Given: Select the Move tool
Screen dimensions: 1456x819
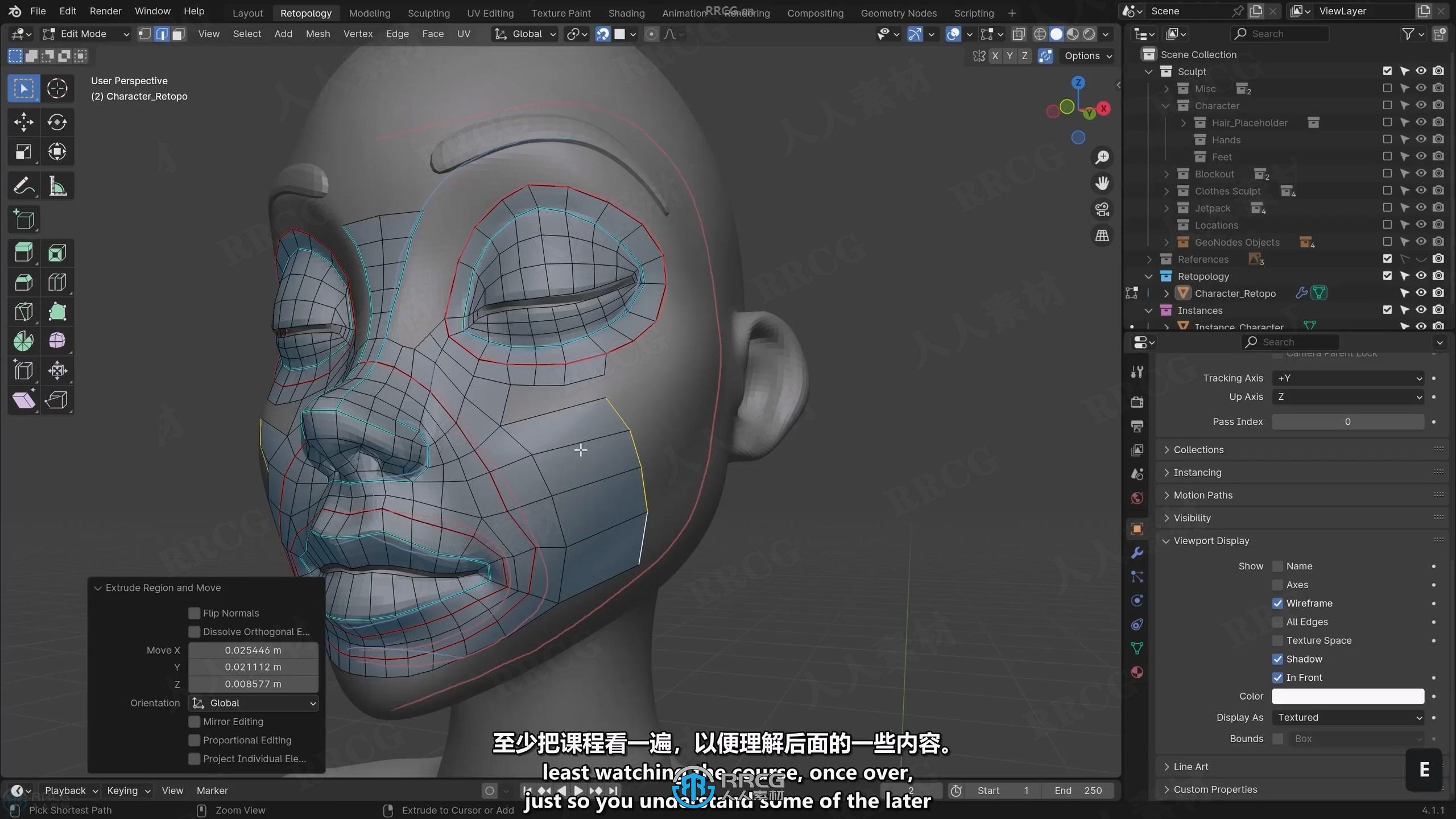Looking at the screenshot, I should [23, 122].
